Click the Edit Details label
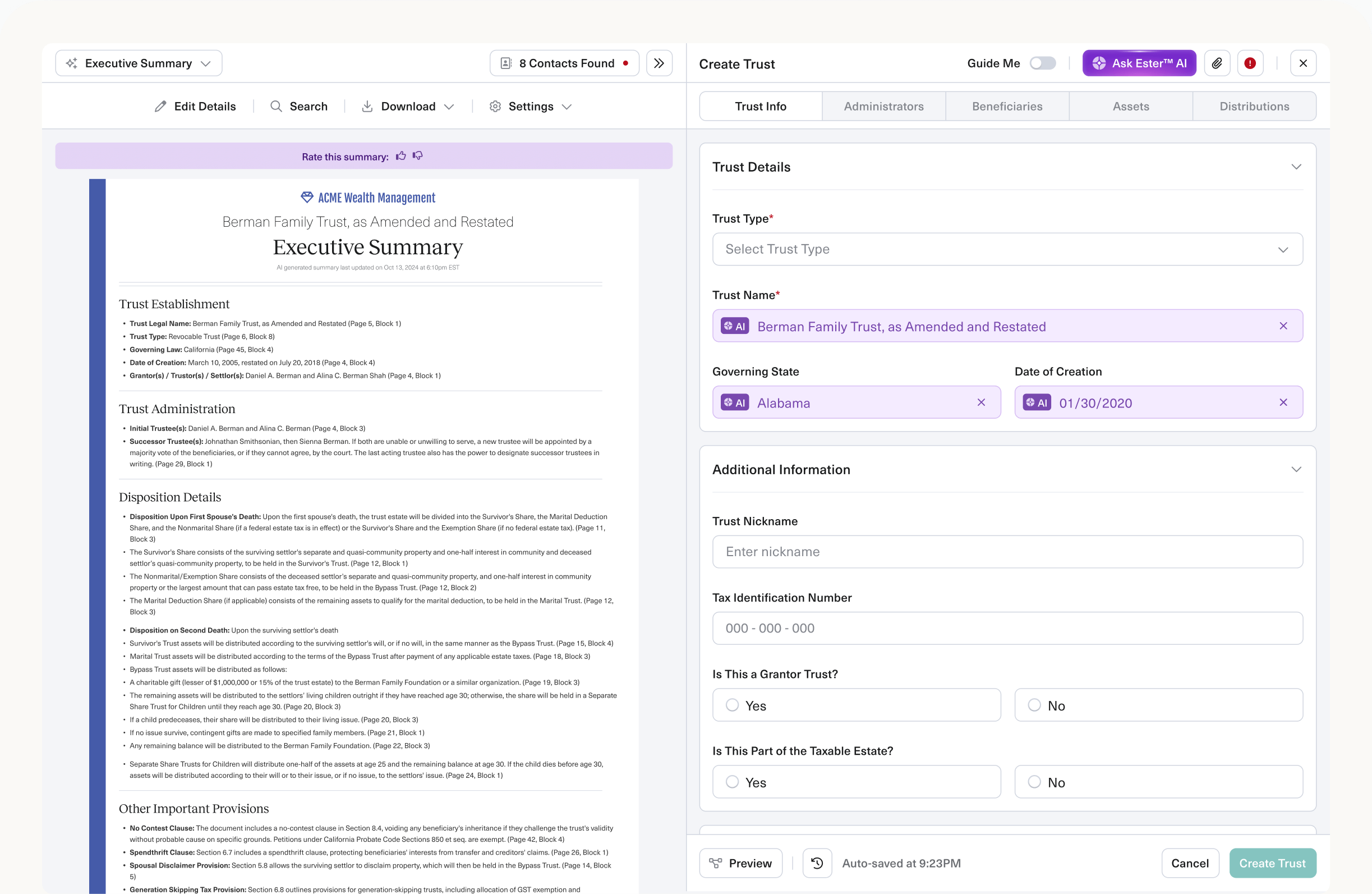 205,106
